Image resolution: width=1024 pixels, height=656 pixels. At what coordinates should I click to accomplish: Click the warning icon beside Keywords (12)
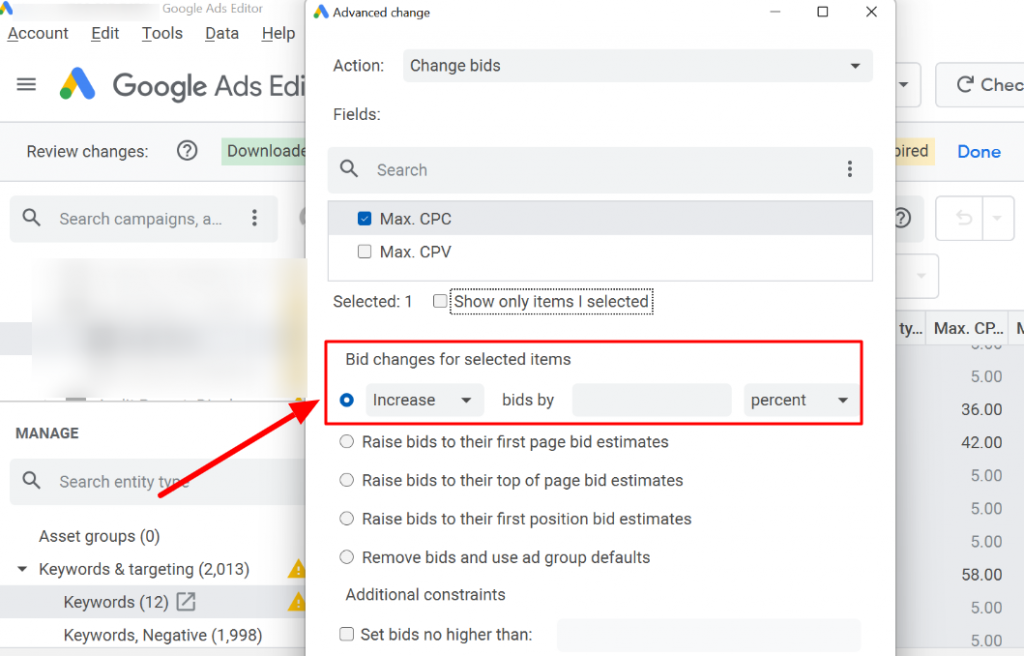click(x=296, y=602)
